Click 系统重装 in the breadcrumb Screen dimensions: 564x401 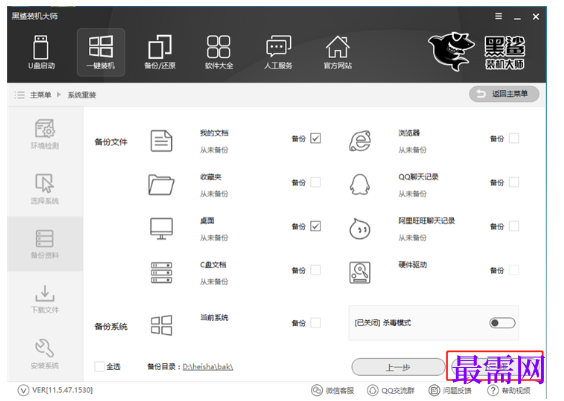[82, 95]
